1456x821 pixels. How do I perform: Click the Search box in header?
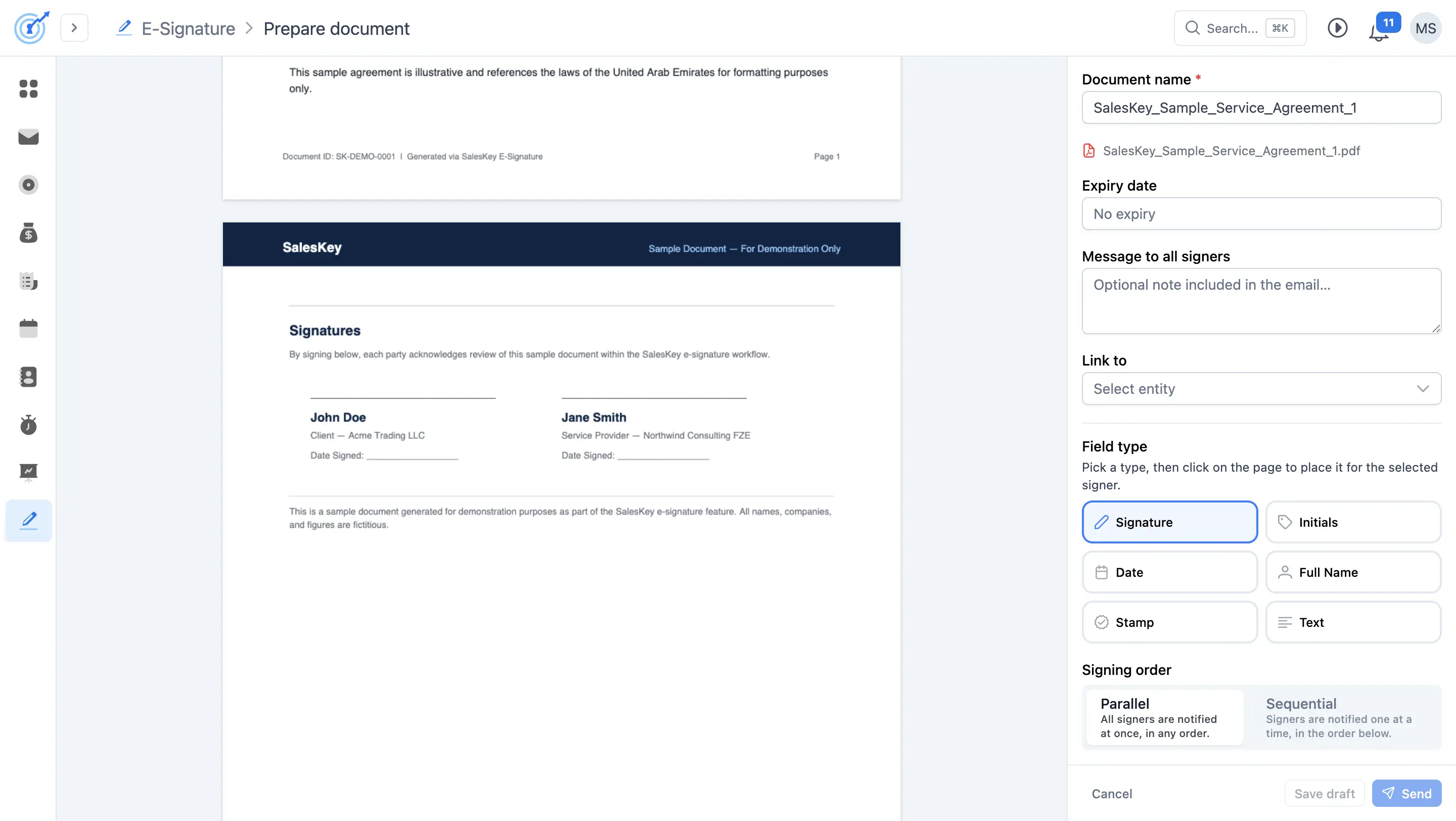[x=1240, y=28]
